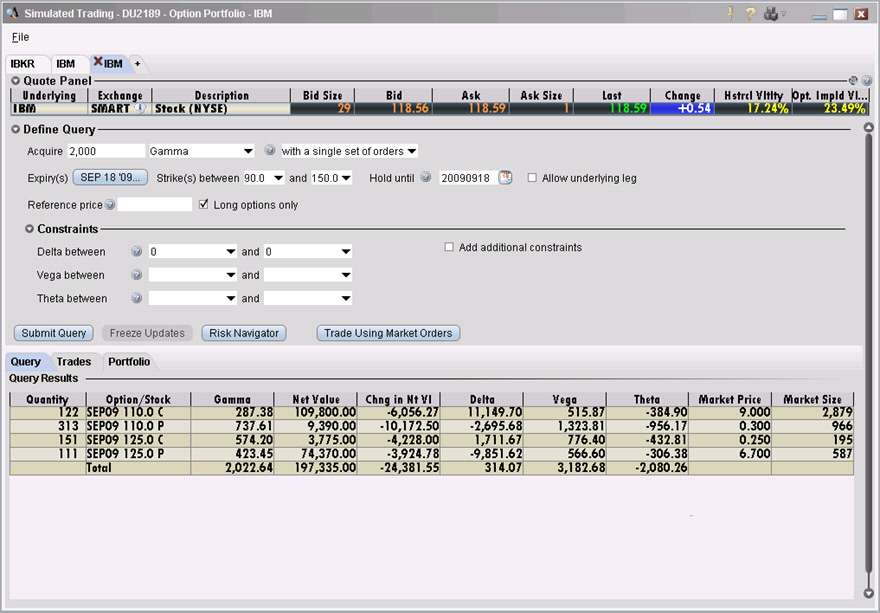Viewport: 880px width, 613px height.
Task: Click the help icon for Vega between
Action: coord(136,275)
